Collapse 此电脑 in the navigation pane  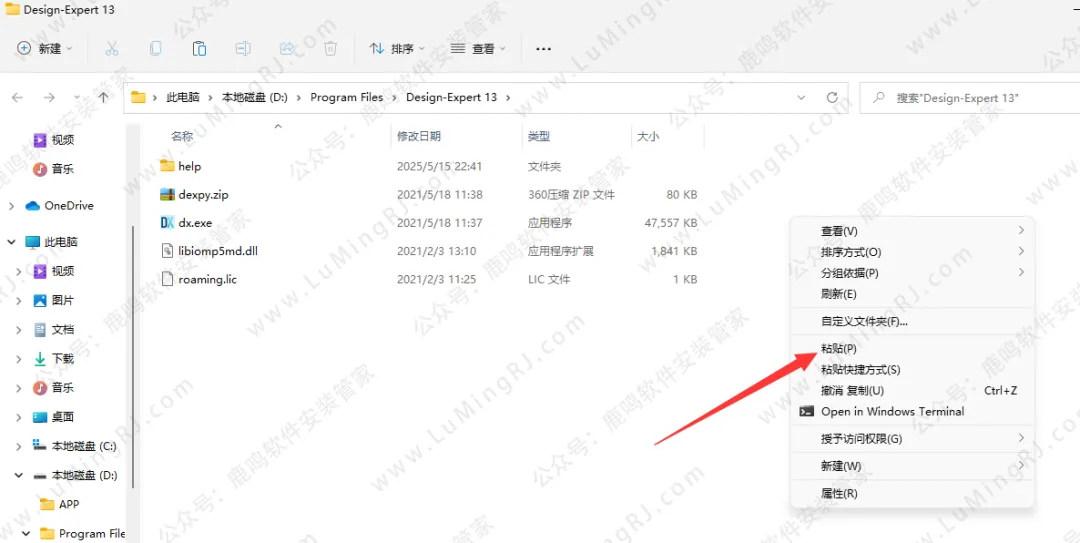click(12, 242)
